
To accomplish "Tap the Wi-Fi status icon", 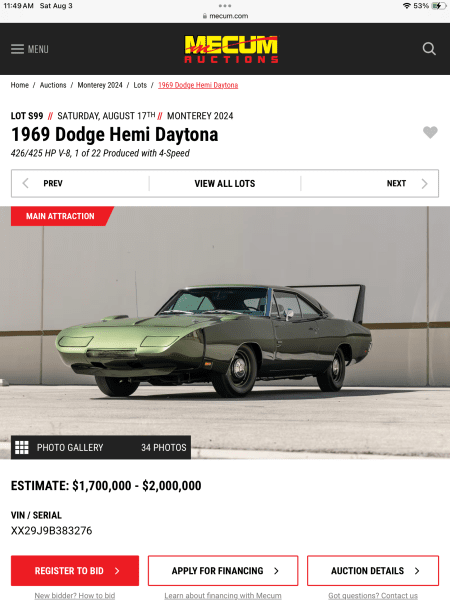I will (x=407, y=6).
